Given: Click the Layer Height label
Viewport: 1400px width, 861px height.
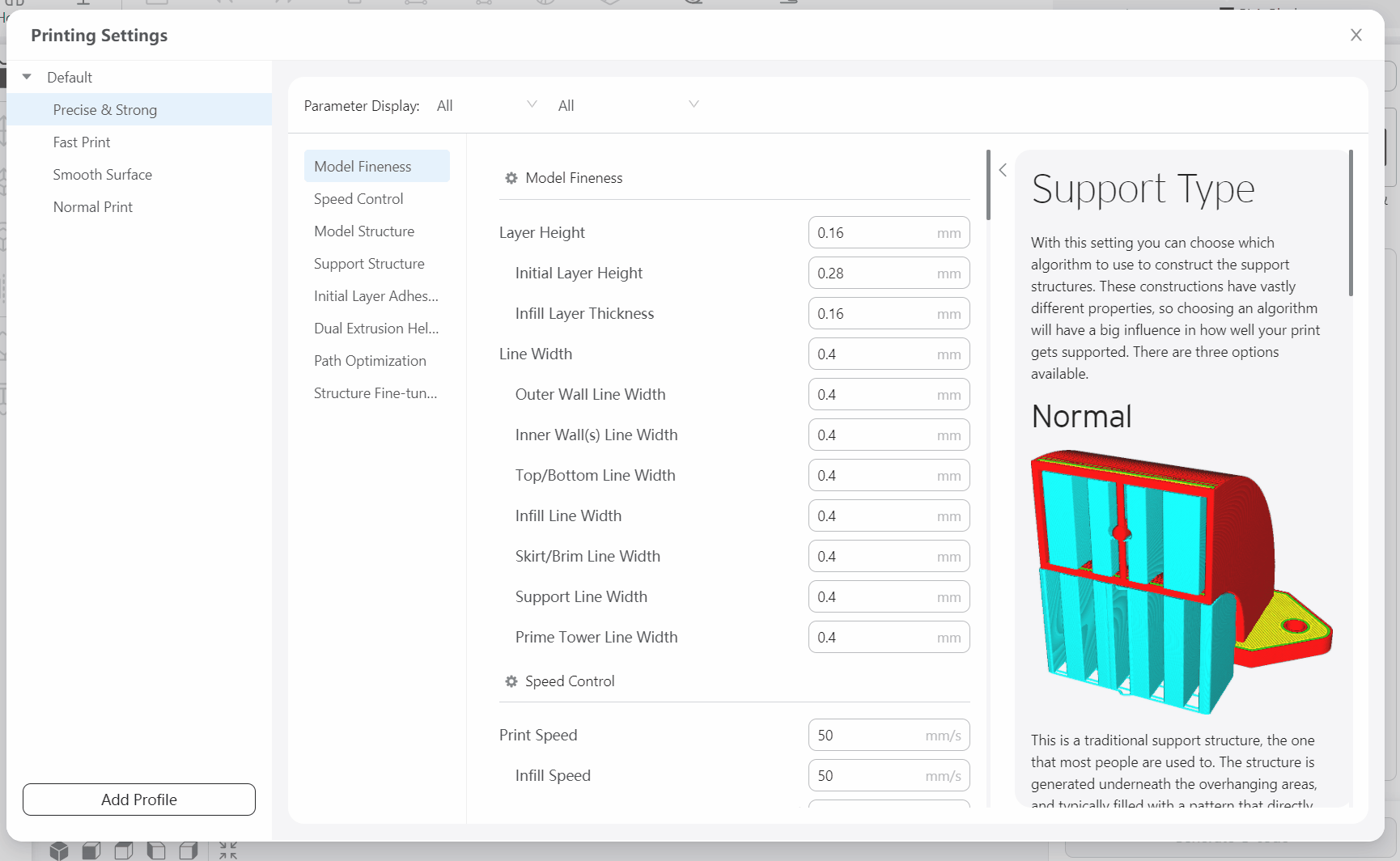Looking at the screenshot, I should [x=542, y=232].
